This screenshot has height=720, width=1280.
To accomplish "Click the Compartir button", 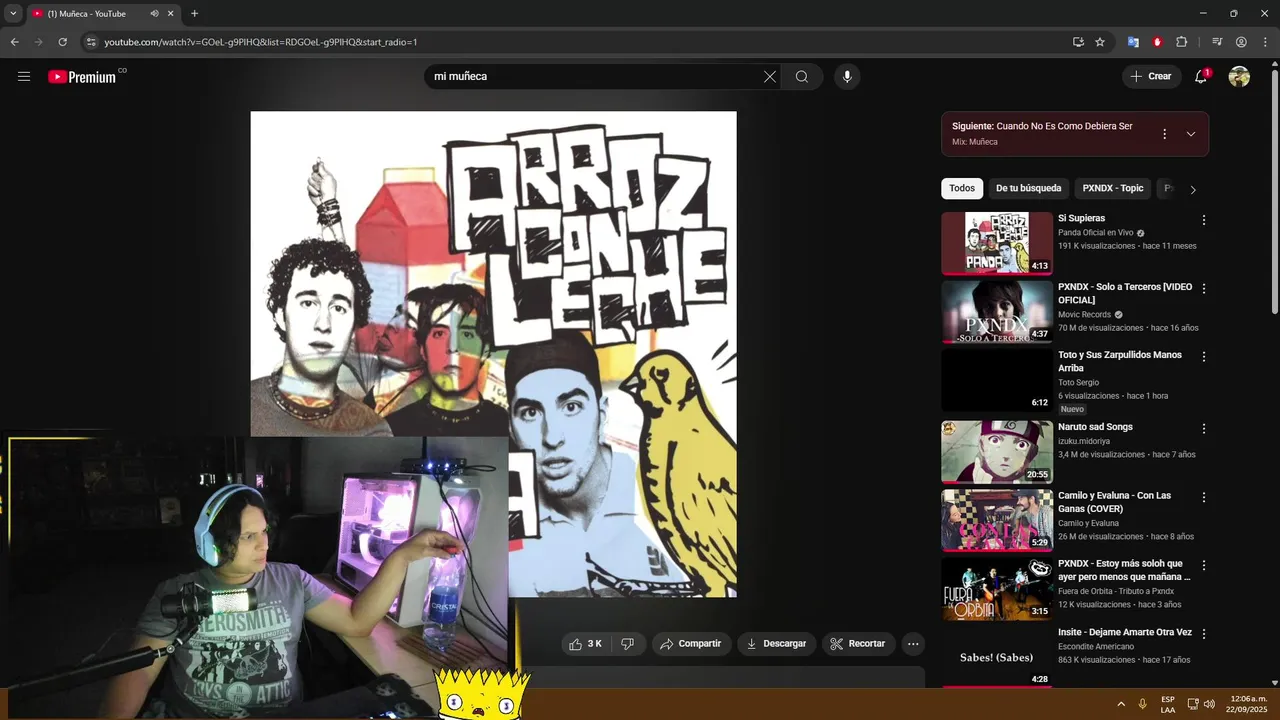I will pyautogui.click(x=691, y=644).
